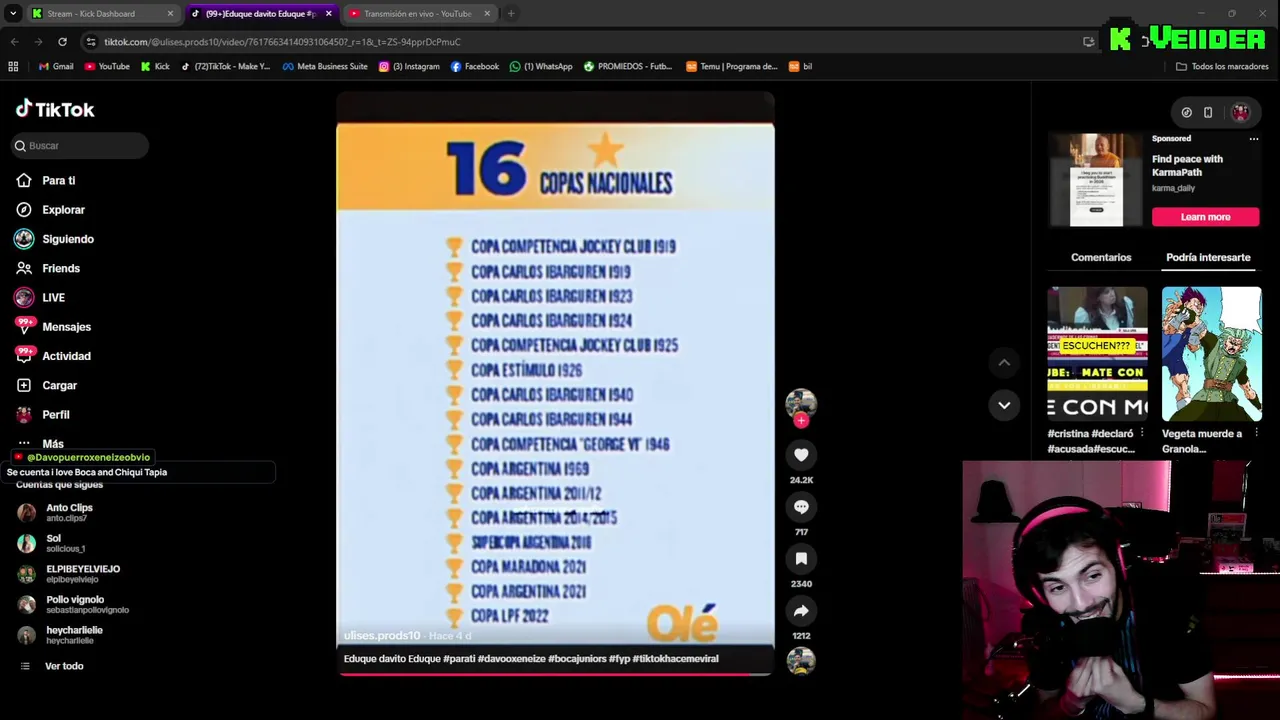This screenshot has height=720, width=1280.
Task: Open WhatsApp bookmark
Action: 541,66
